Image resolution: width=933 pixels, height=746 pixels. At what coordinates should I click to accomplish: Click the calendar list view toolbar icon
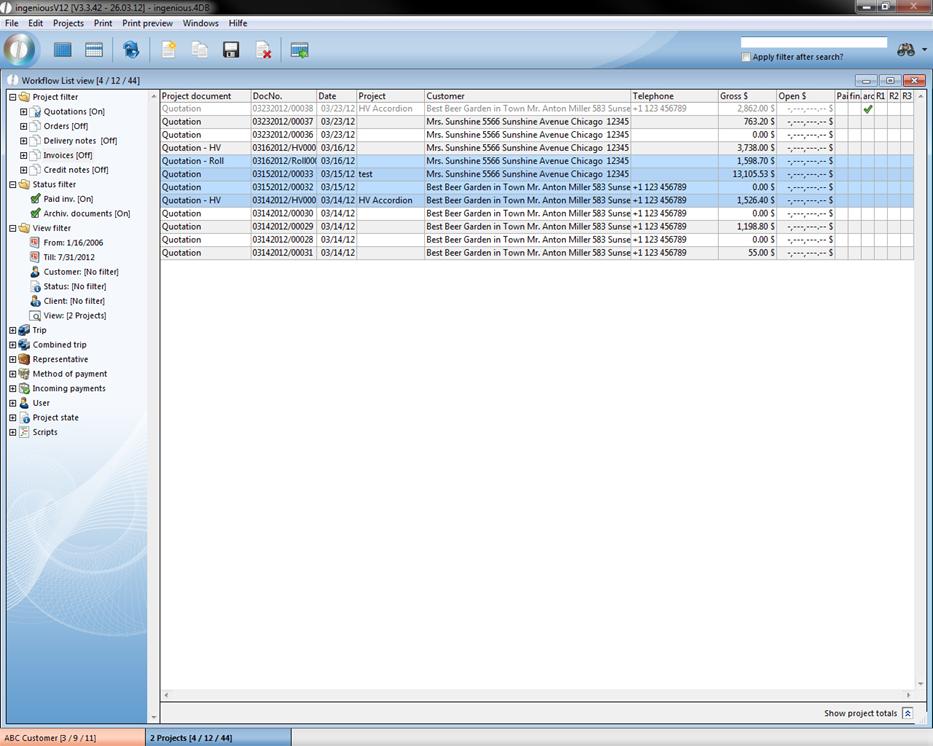click(x=94, y=50)
